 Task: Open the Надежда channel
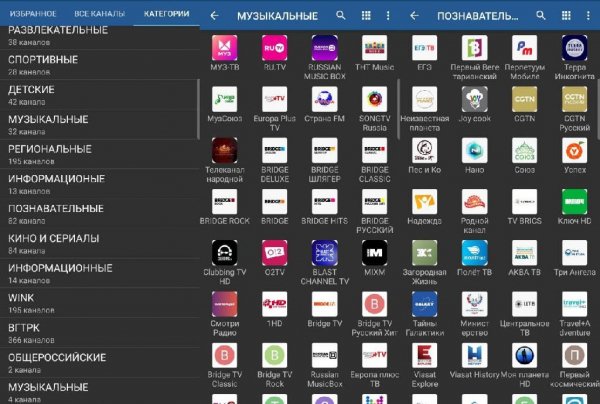pyautogui.click(x=424, y=202)
